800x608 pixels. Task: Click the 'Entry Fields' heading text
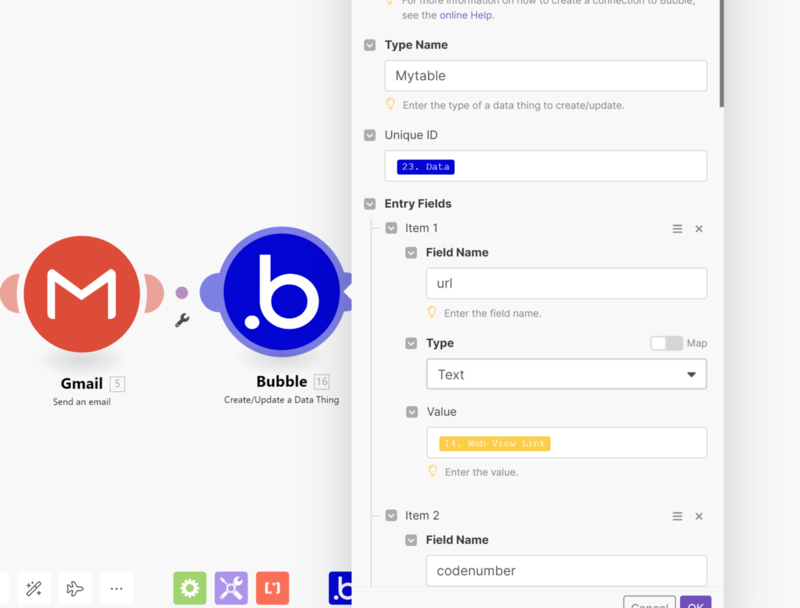tap(418, 204)
